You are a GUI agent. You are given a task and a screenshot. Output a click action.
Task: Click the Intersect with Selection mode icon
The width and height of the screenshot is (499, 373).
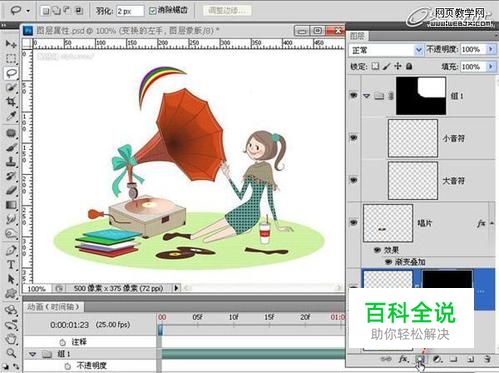[79, 11]
